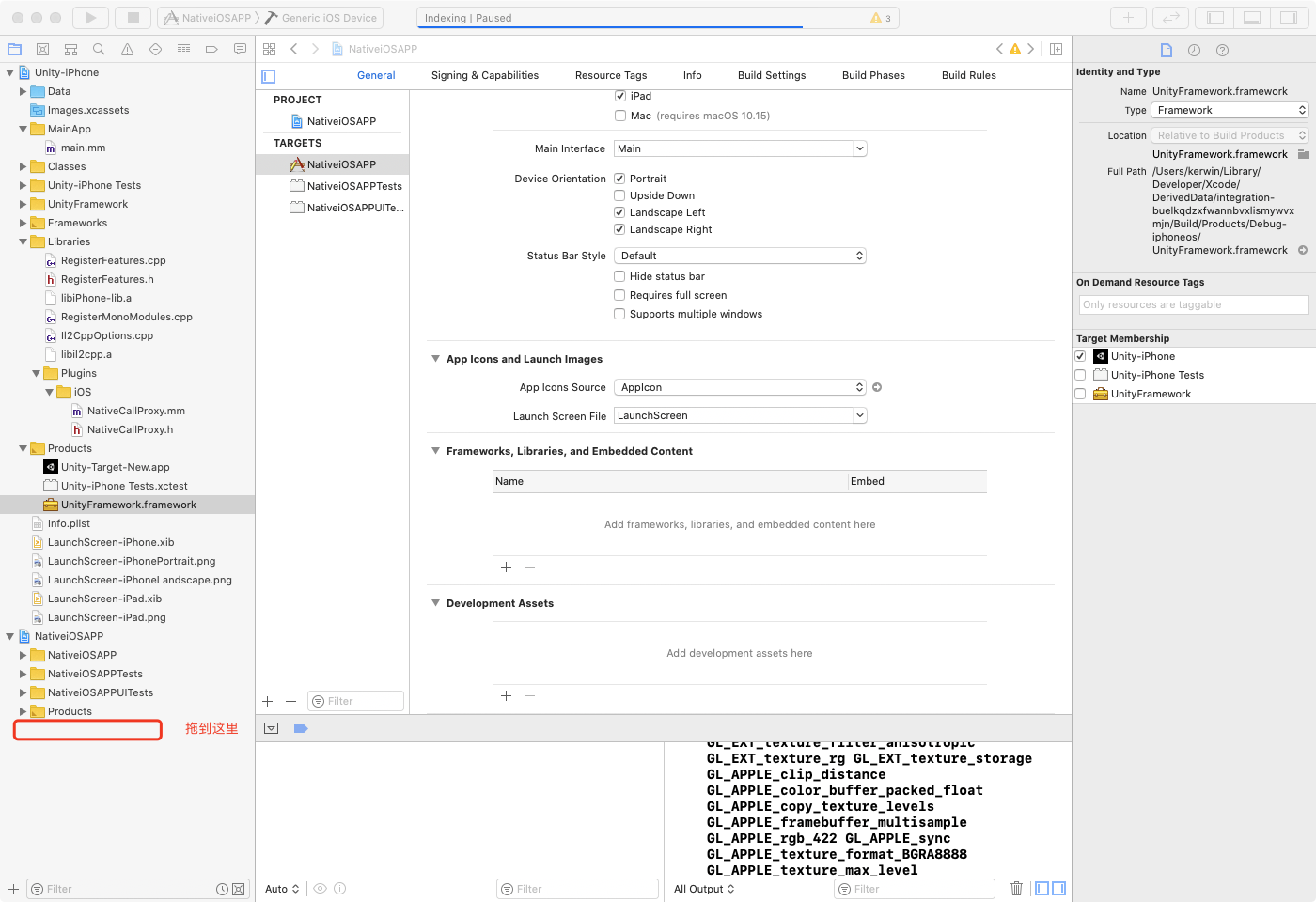Open the related items grid menu
The image size is (1316, 902).
click(x=270, y=49)
